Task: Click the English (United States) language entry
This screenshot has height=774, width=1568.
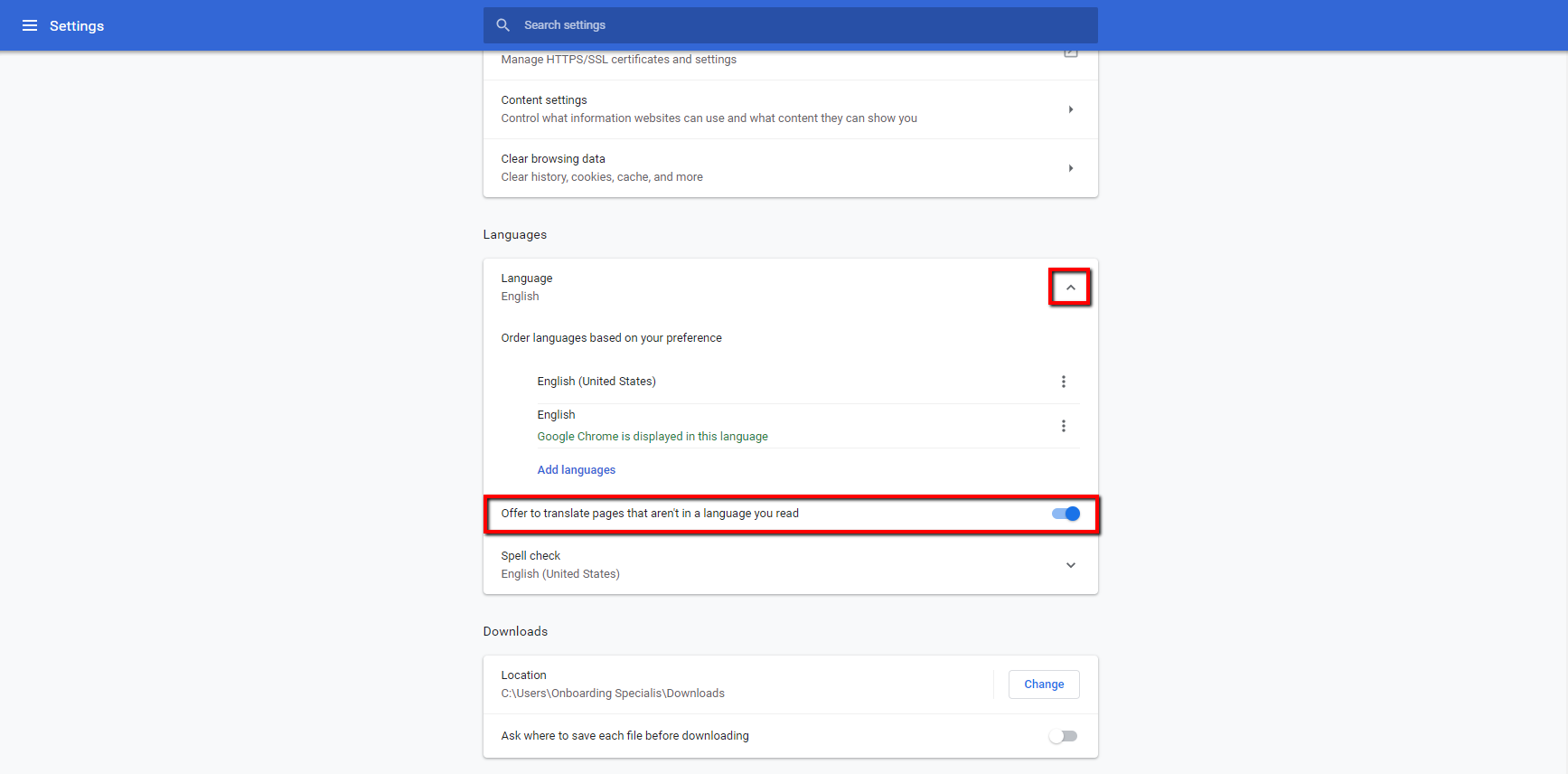Action: click(596, 382)
